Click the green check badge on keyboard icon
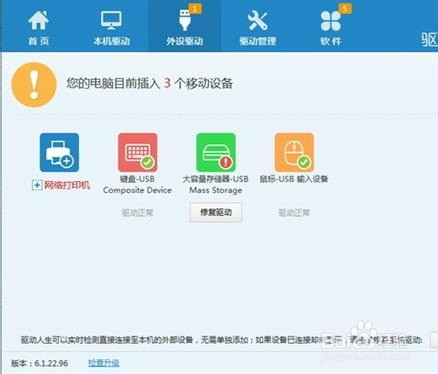 coord(147,162)
